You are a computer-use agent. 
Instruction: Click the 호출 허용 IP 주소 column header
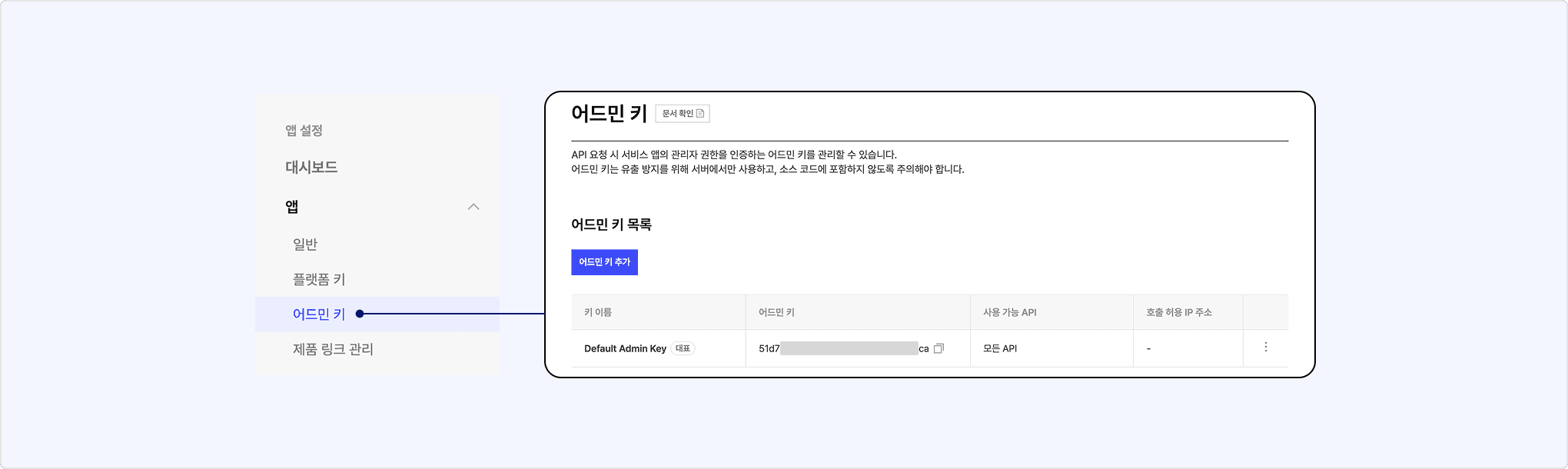(x=1178, y=312)
